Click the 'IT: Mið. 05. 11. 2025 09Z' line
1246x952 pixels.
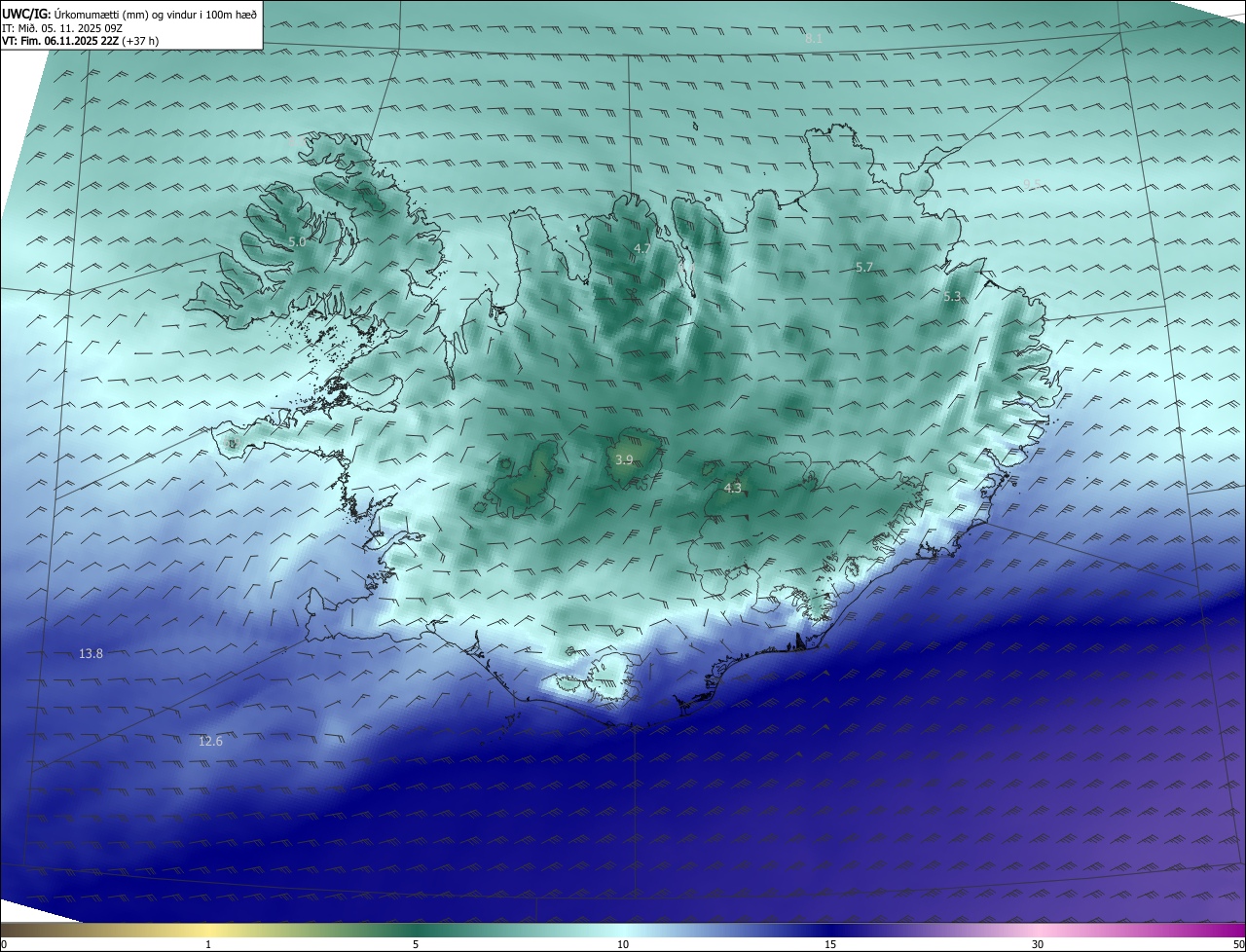point(61,27)
